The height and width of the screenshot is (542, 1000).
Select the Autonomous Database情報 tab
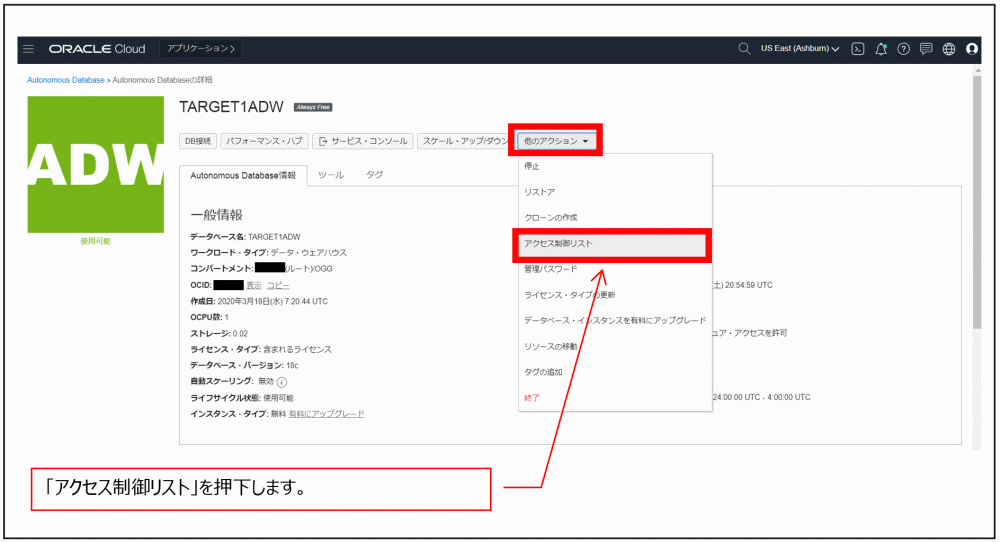click(243, 175)
